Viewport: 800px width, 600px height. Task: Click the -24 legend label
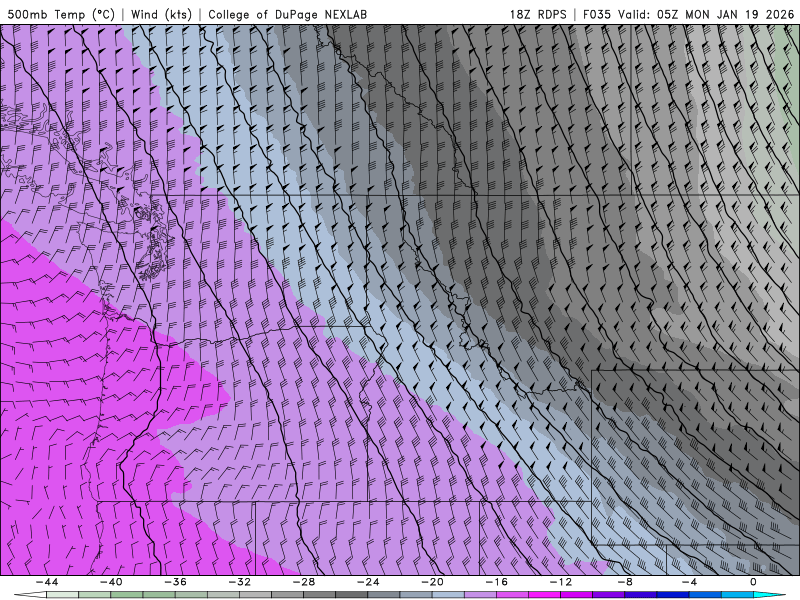coord(368,582)
